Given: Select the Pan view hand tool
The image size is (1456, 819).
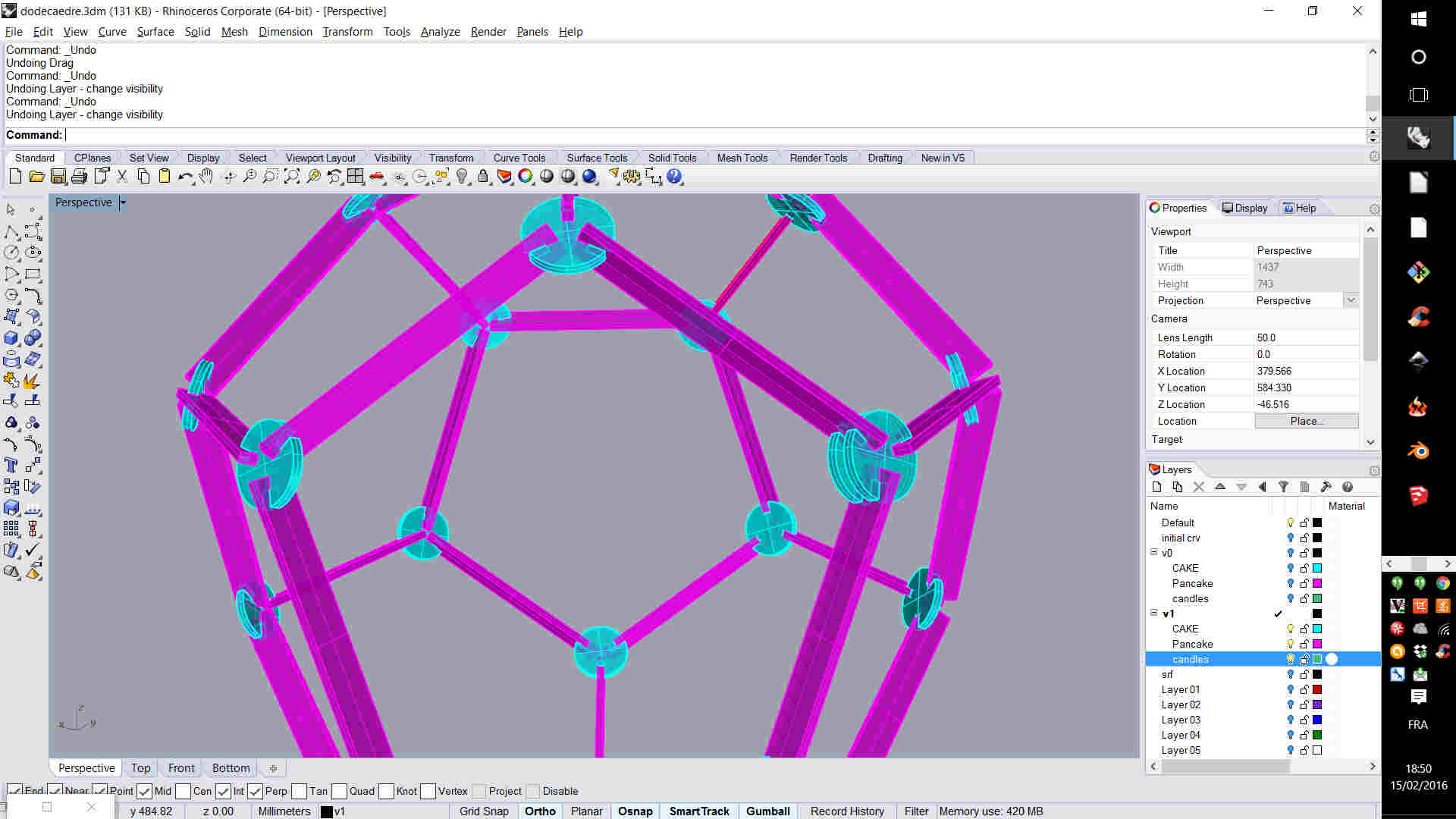Looking at the screenshot, I should click(206, 177).
